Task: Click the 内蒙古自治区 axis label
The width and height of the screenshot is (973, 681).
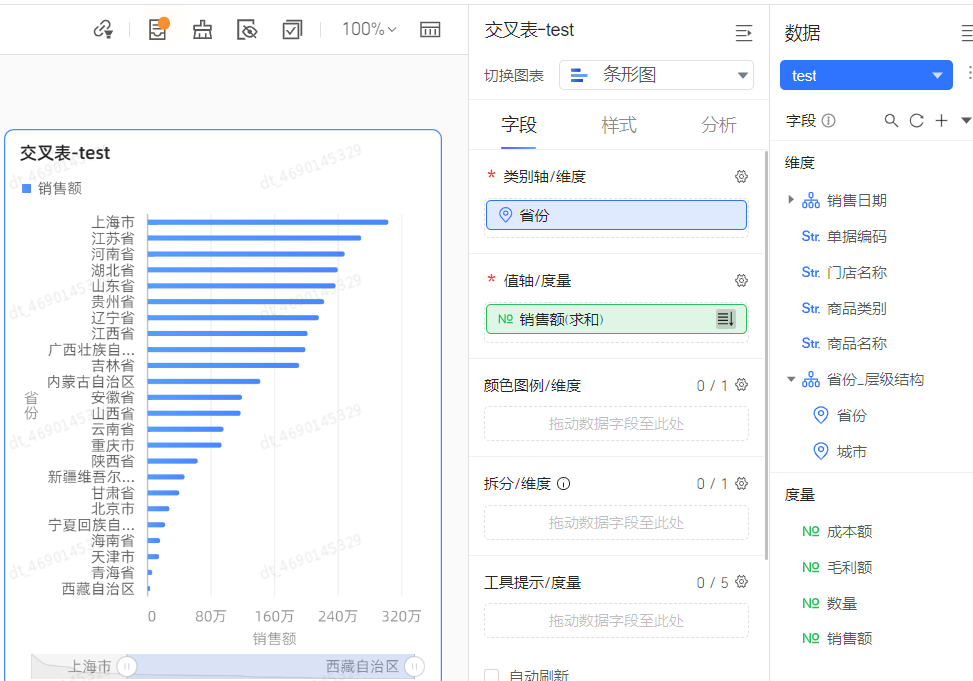Action: pos(91,382)
